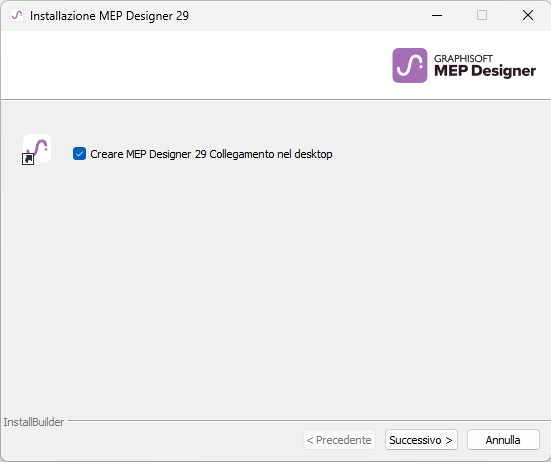The width and height of the screenshot is (551, 462).
Task: Close the installer window
Action: 527,15
